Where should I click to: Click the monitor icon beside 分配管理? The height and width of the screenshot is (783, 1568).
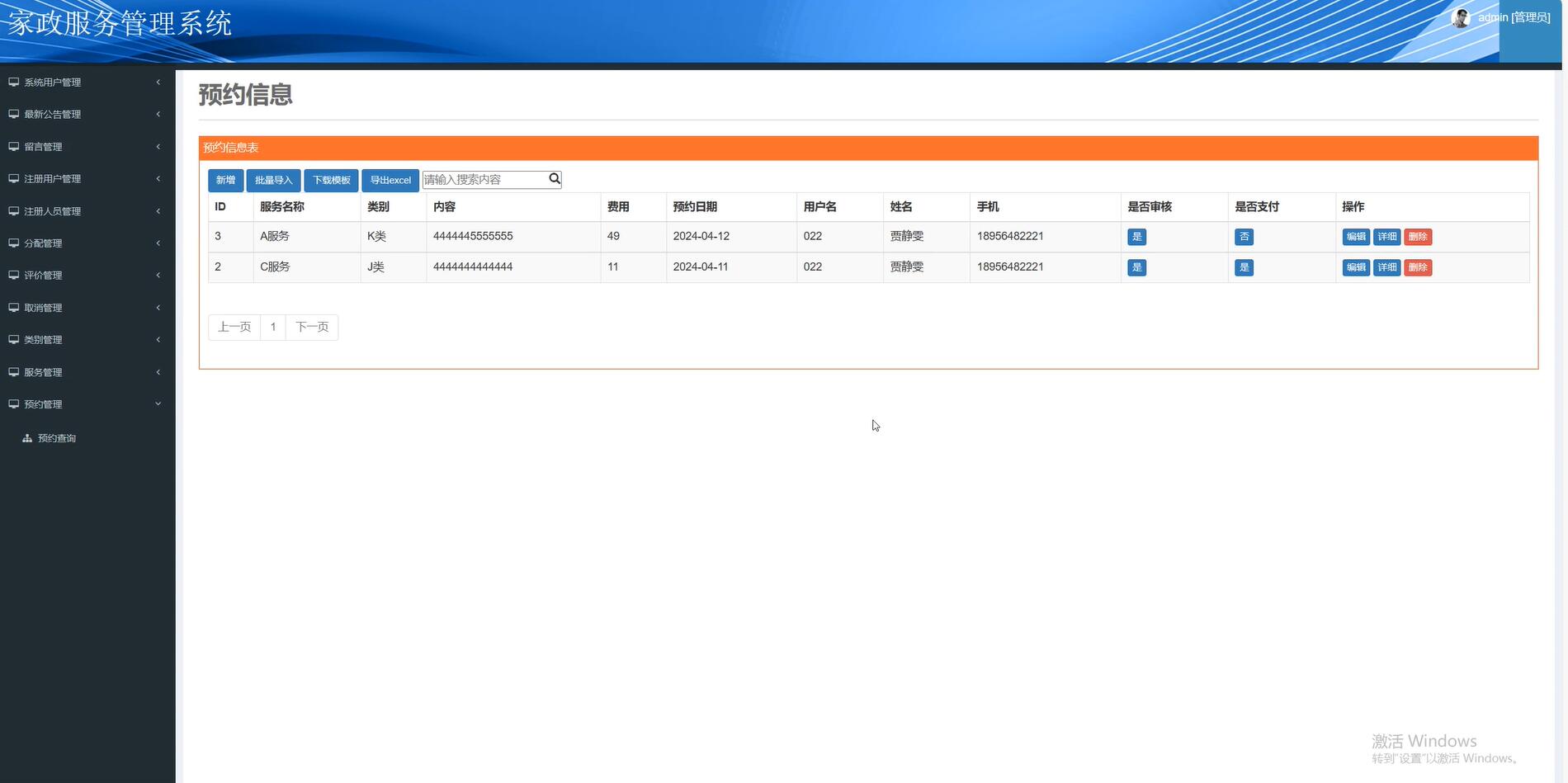click(x=14, y=243)
